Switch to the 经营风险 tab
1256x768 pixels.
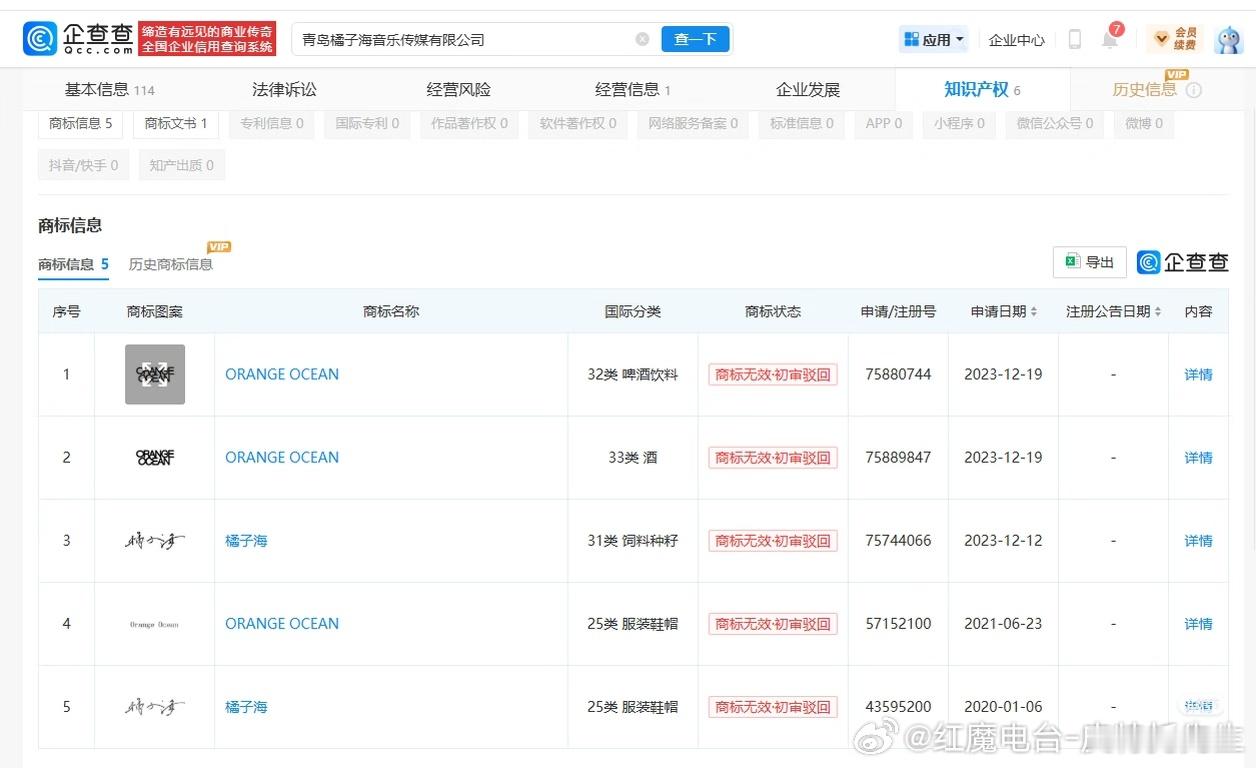[x=458, y=90]
